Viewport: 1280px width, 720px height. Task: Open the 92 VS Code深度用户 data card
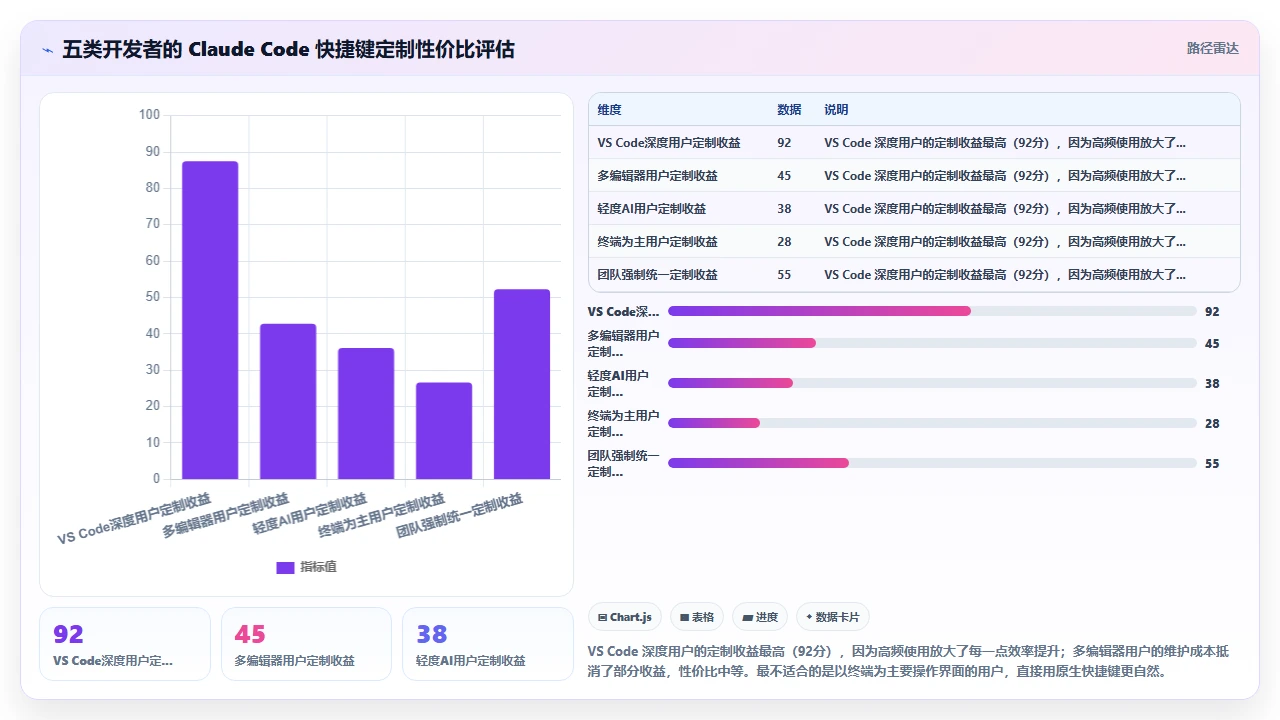[x=125, y=644]
